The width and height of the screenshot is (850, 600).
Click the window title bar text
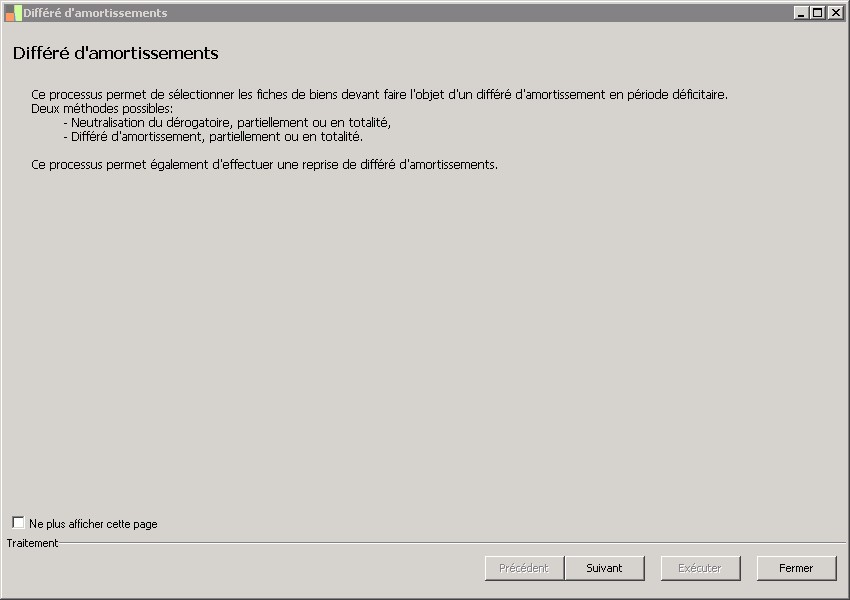95,13
